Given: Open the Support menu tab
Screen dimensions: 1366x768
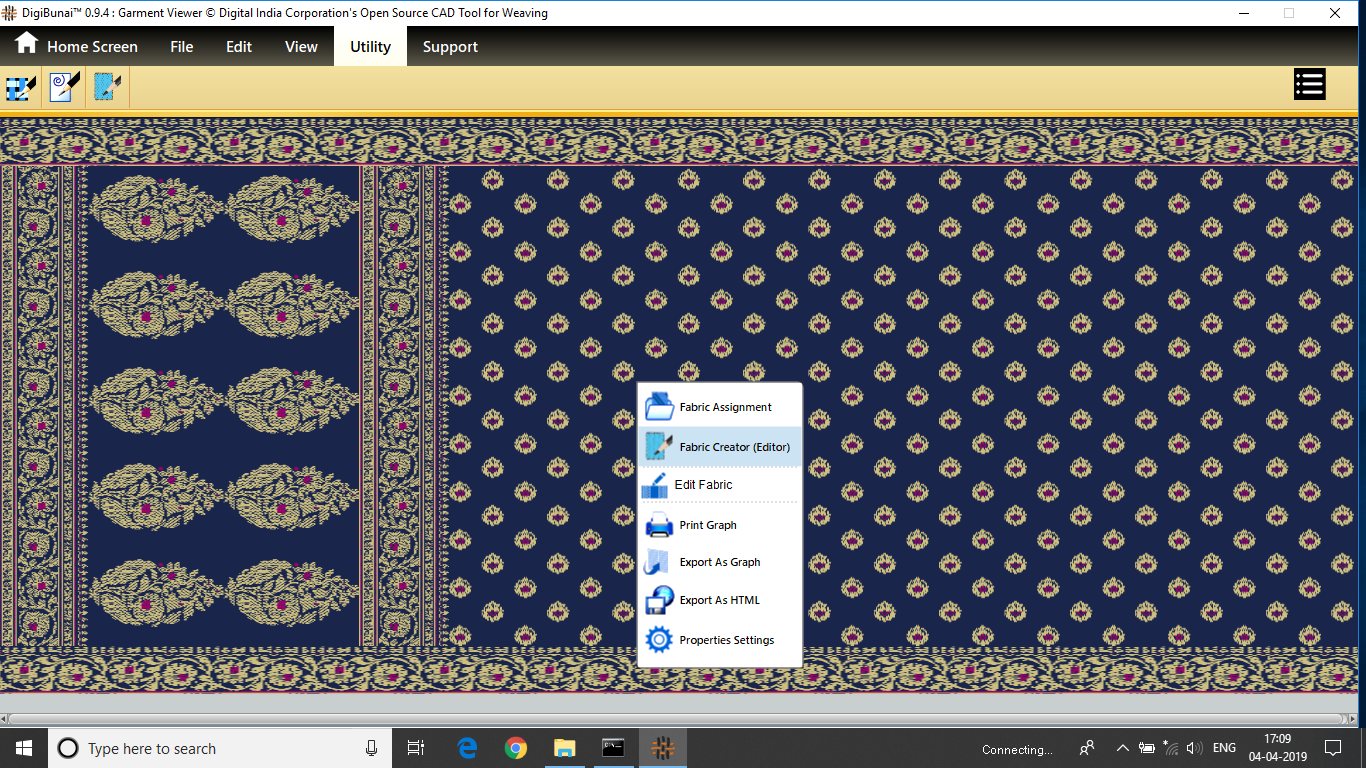Looking at the screenshot, I should (x=450, y=47).
